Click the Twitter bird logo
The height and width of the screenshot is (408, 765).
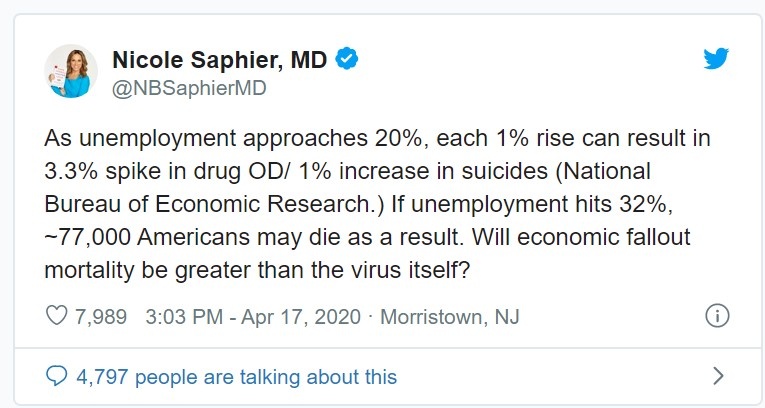coord(716,59)
